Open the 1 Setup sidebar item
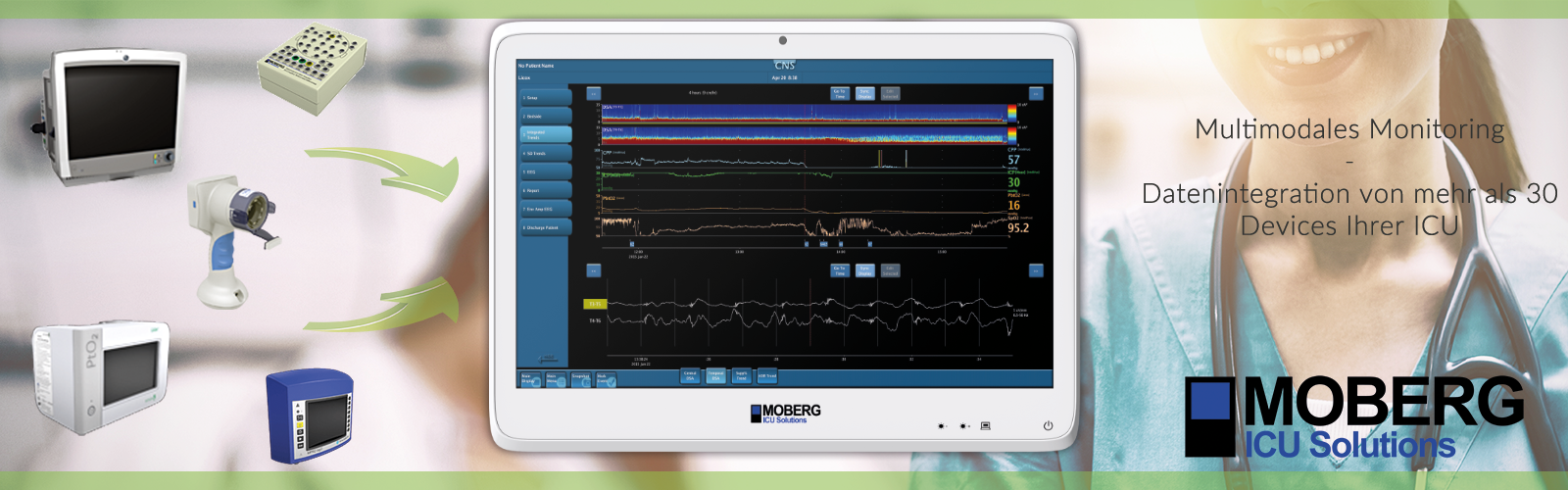 [x=545, y=98]
